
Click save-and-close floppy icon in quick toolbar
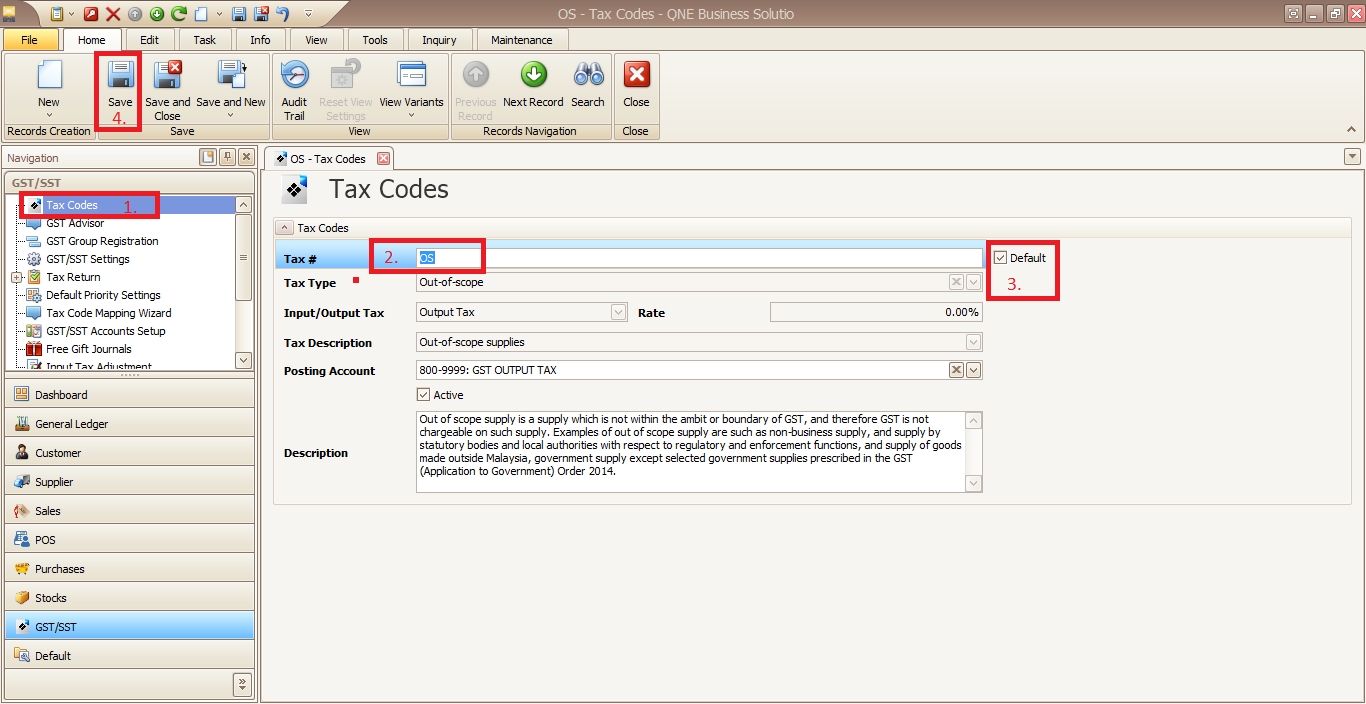[x=261, y=14]
